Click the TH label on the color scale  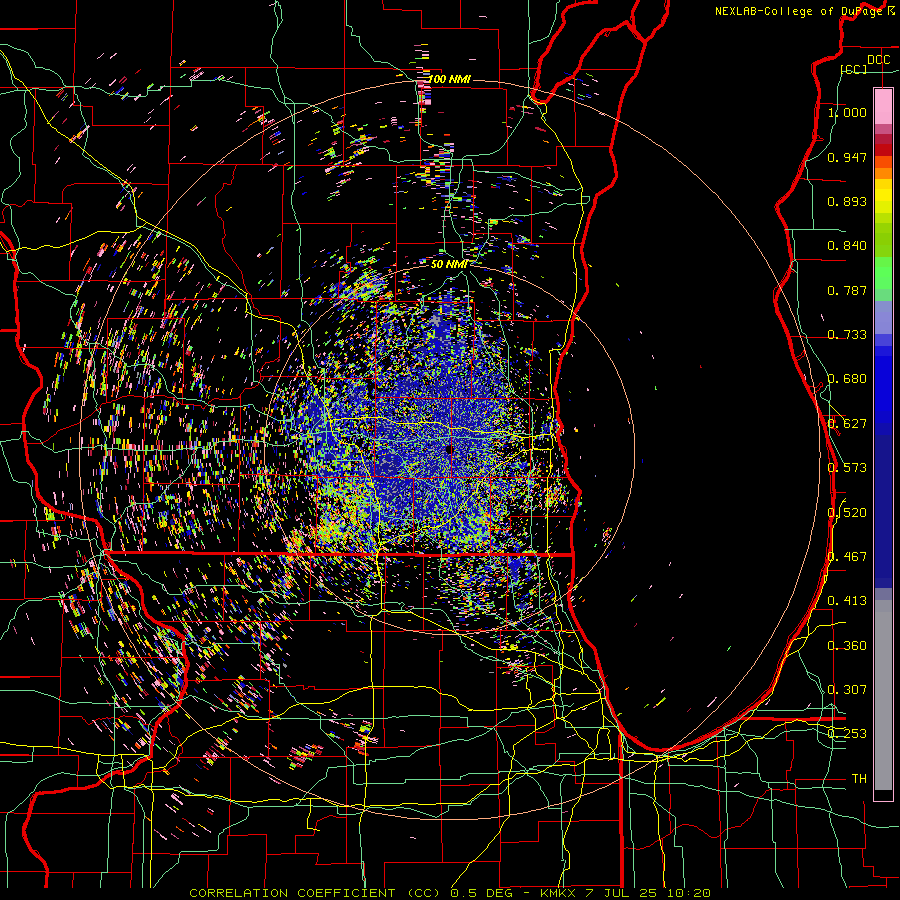tap(859, 778)
